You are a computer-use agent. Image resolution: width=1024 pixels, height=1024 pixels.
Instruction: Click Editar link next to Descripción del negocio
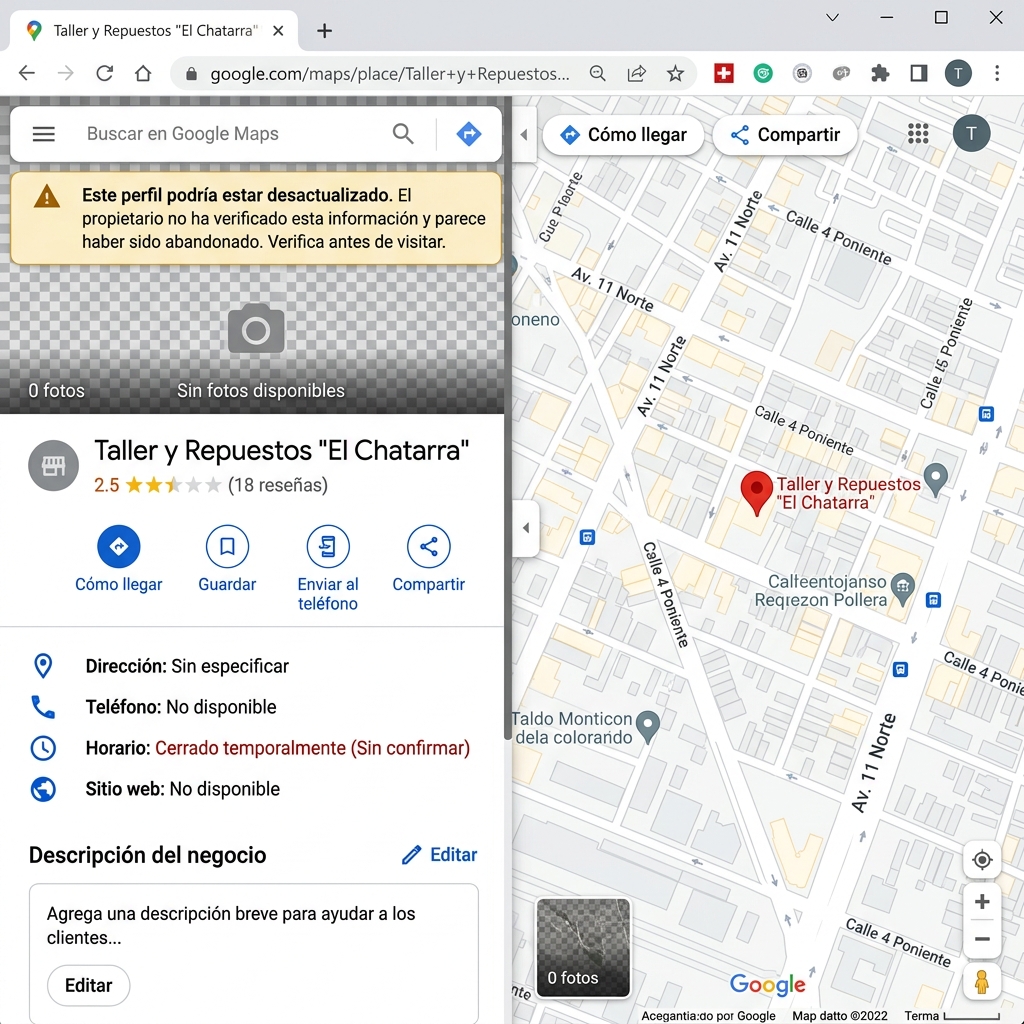coord(440,854)
